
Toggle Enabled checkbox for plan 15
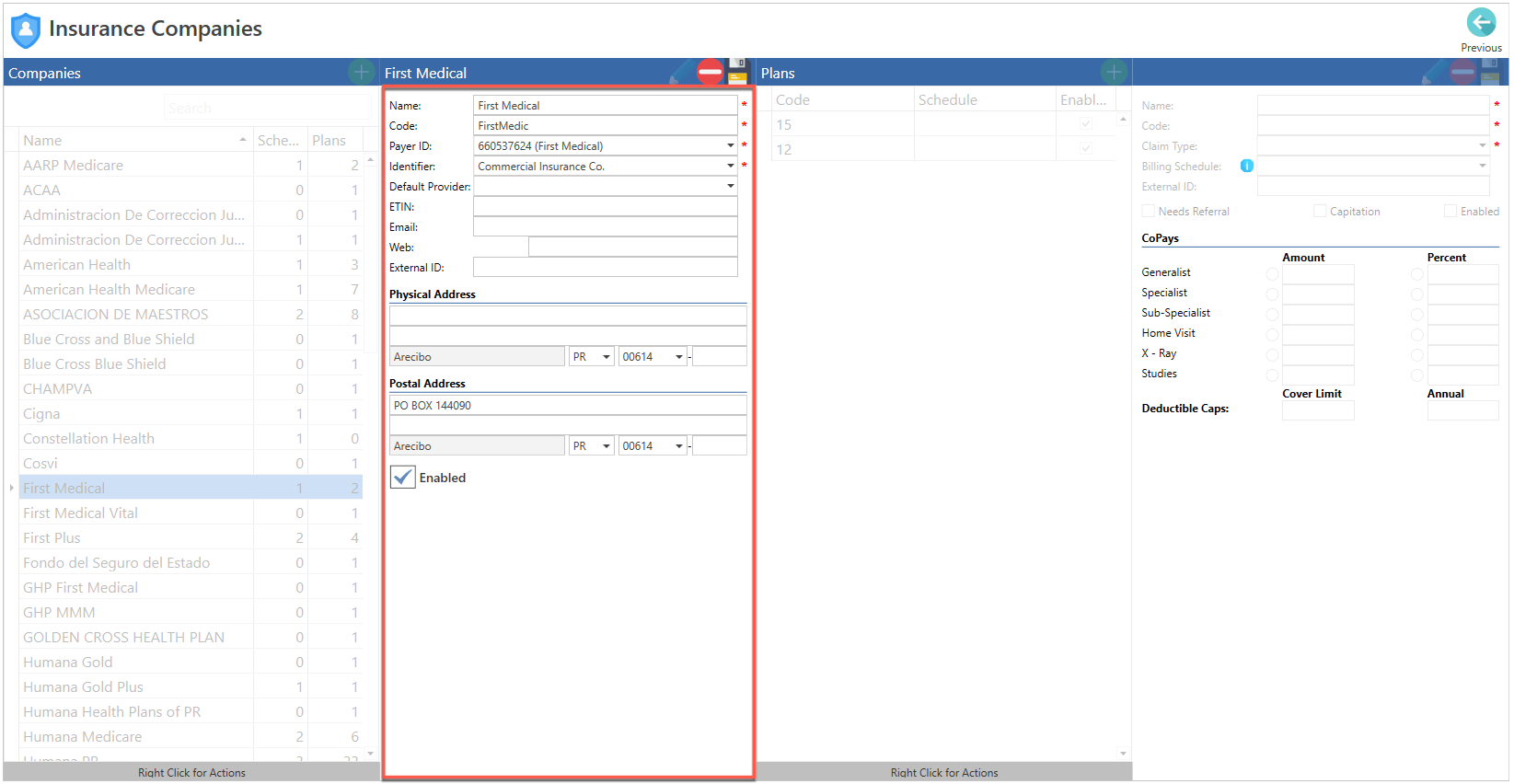1086,124
